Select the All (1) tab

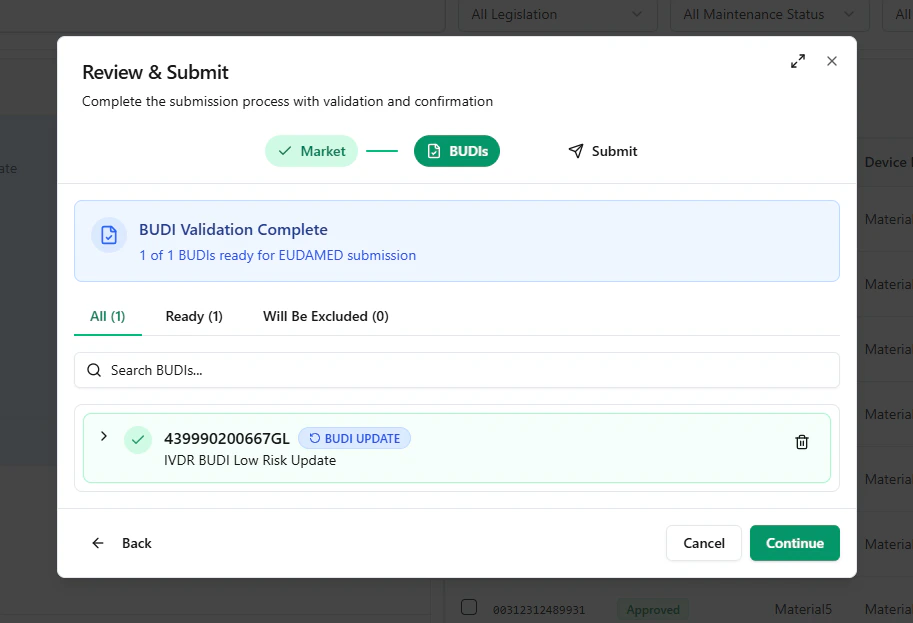click(x=107, y=316)
